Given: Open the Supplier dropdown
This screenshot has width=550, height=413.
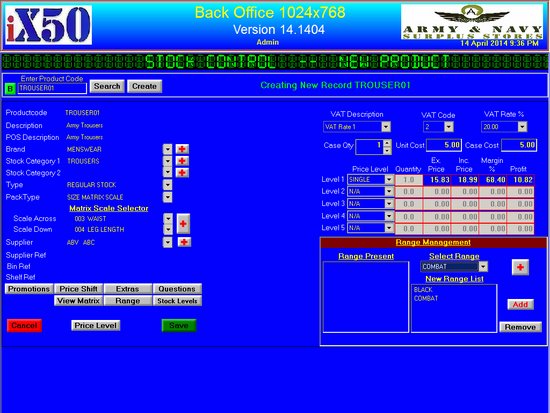Looking at the screenshot, I should click(167, 242).
